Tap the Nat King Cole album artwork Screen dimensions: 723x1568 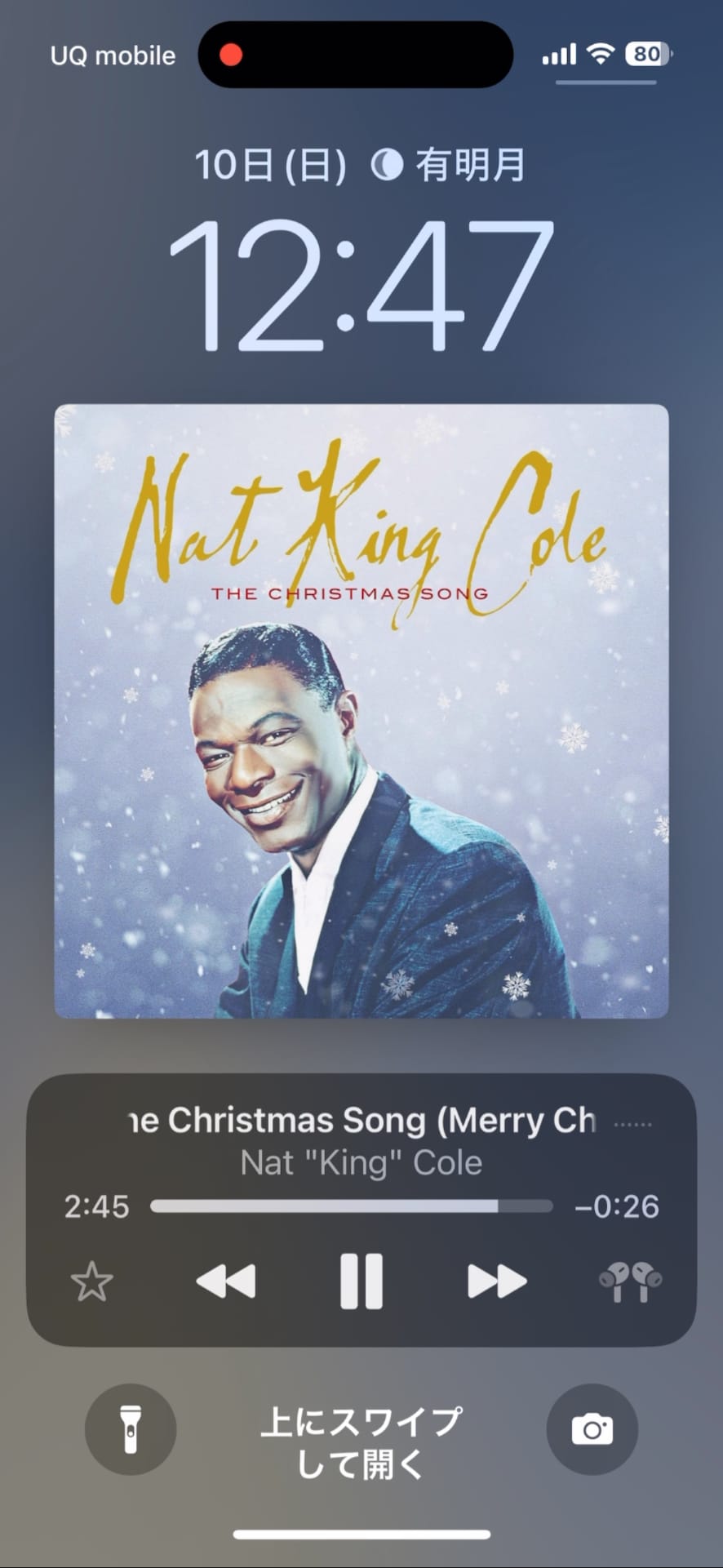(361, 711)
